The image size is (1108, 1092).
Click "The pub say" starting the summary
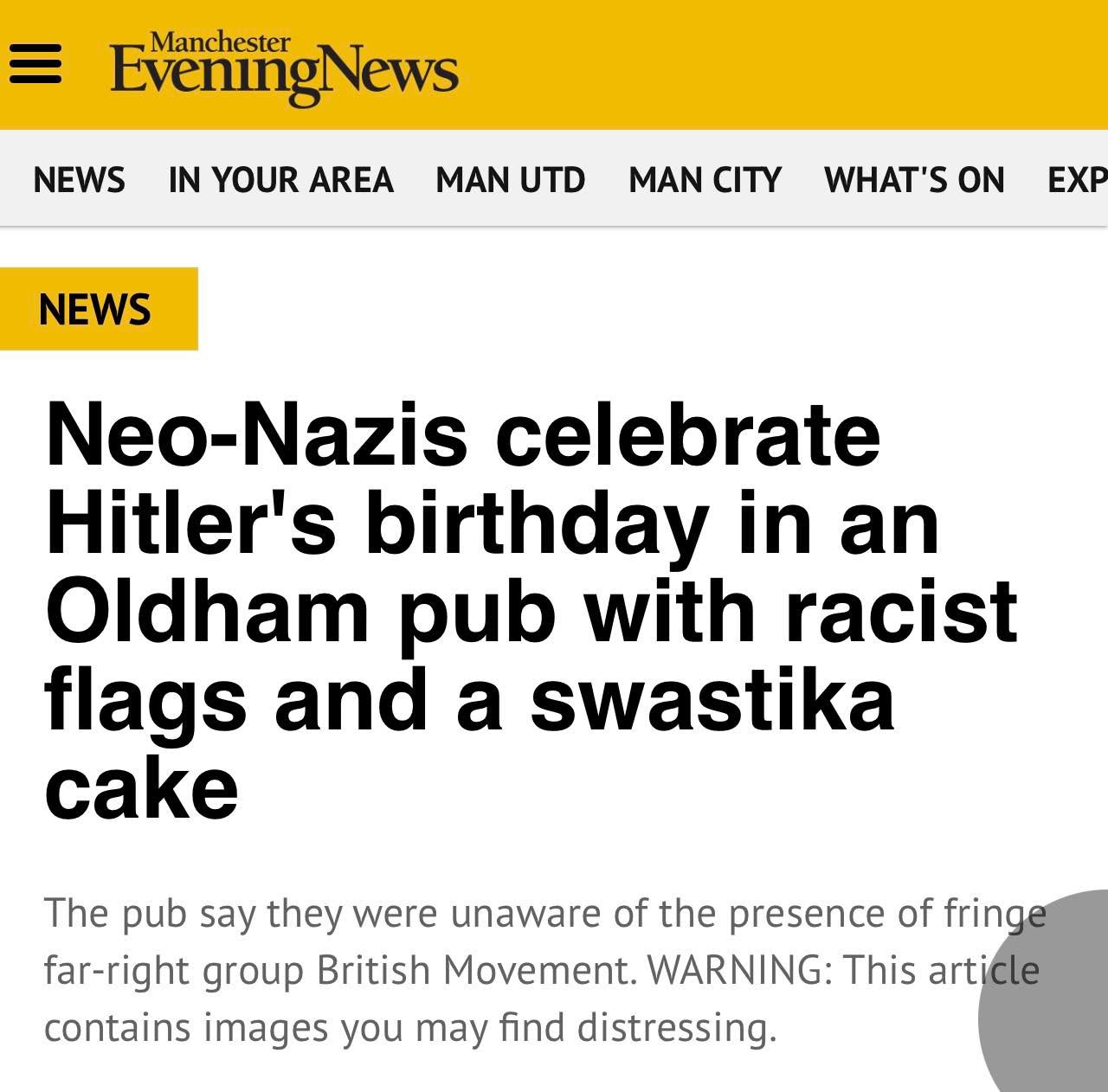[x=149, y=913]
